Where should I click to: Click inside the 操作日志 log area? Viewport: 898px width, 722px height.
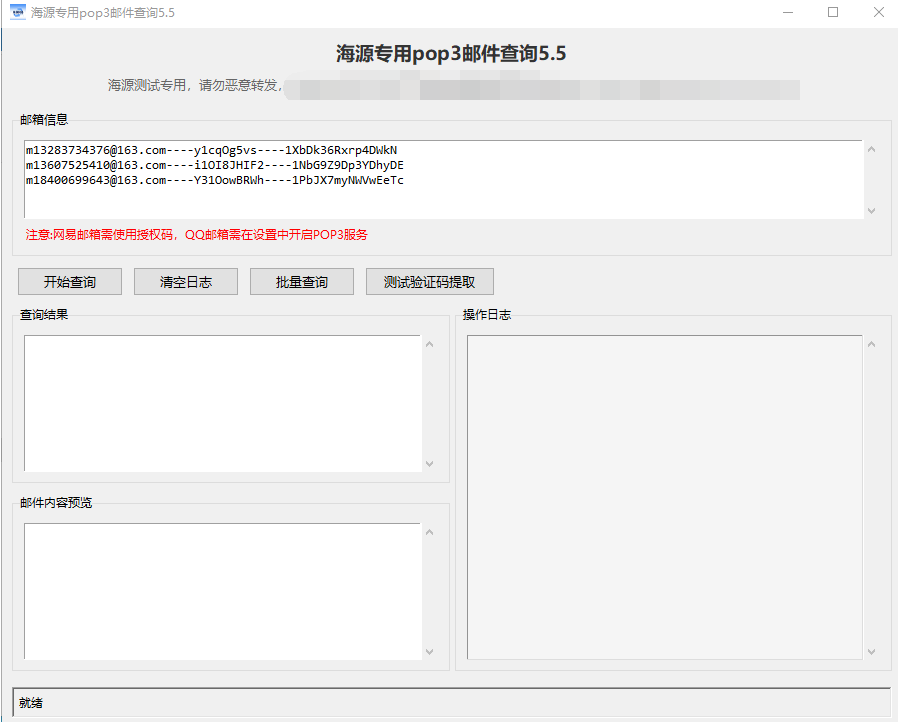664,497
